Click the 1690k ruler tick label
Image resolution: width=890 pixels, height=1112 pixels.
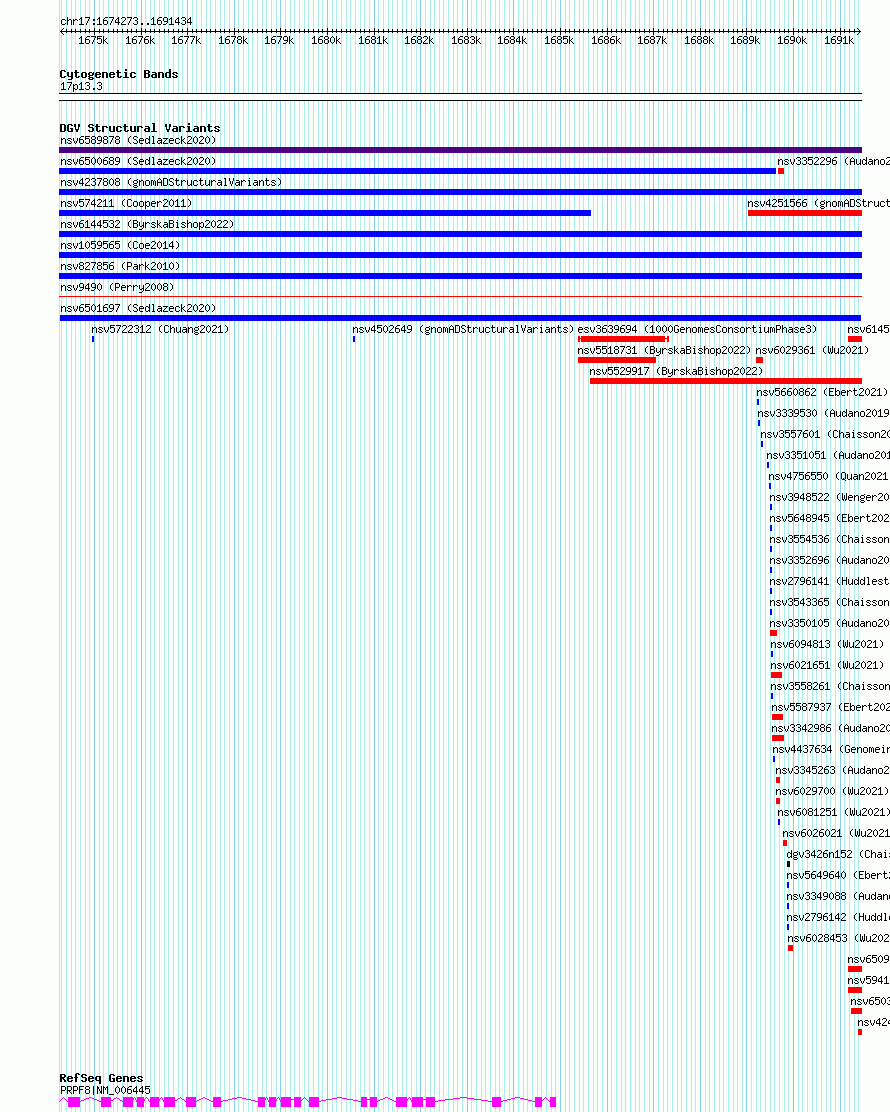pos(791,40)
